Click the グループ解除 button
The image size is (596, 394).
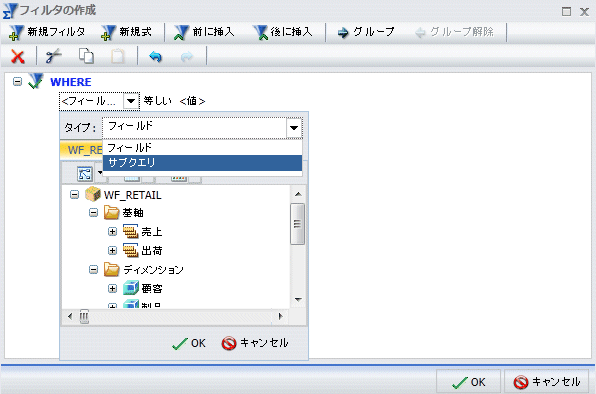[x=455, y=32]
